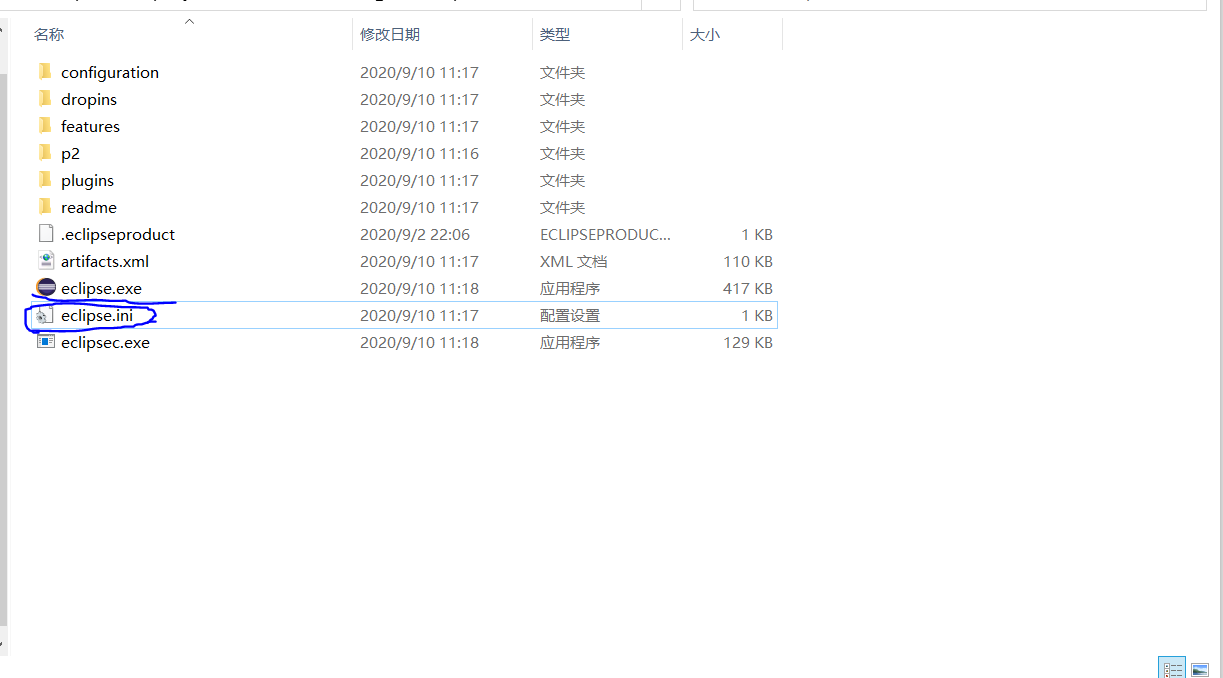Click the 110 KB size cell
Screen dimensions: 1223x678
pos(748,261)
